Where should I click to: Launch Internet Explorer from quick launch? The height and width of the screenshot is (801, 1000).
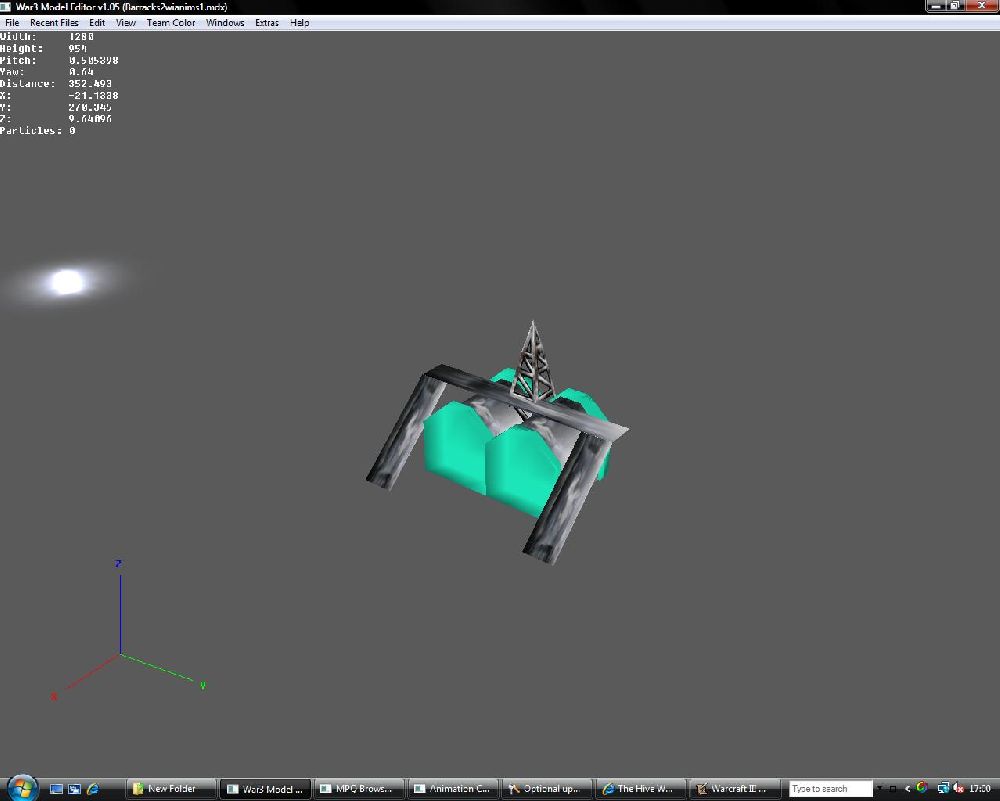(92, 789)
